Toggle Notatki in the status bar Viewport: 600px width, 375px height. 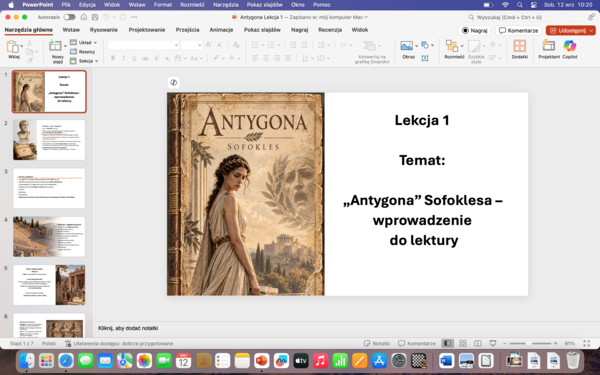[x=377, y=343]
